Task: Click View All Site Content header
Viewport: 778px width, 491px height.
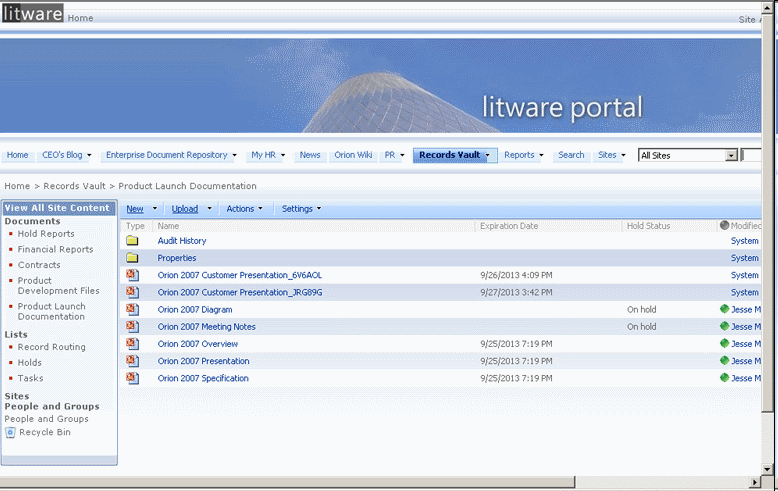Action: pos(57,208)
